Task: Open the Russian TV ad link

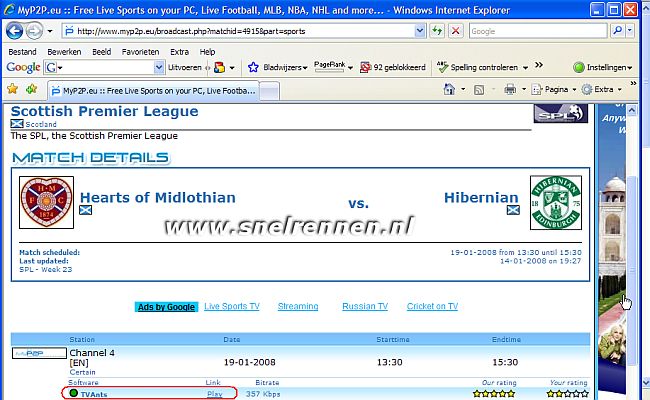Action: (365, 306)
